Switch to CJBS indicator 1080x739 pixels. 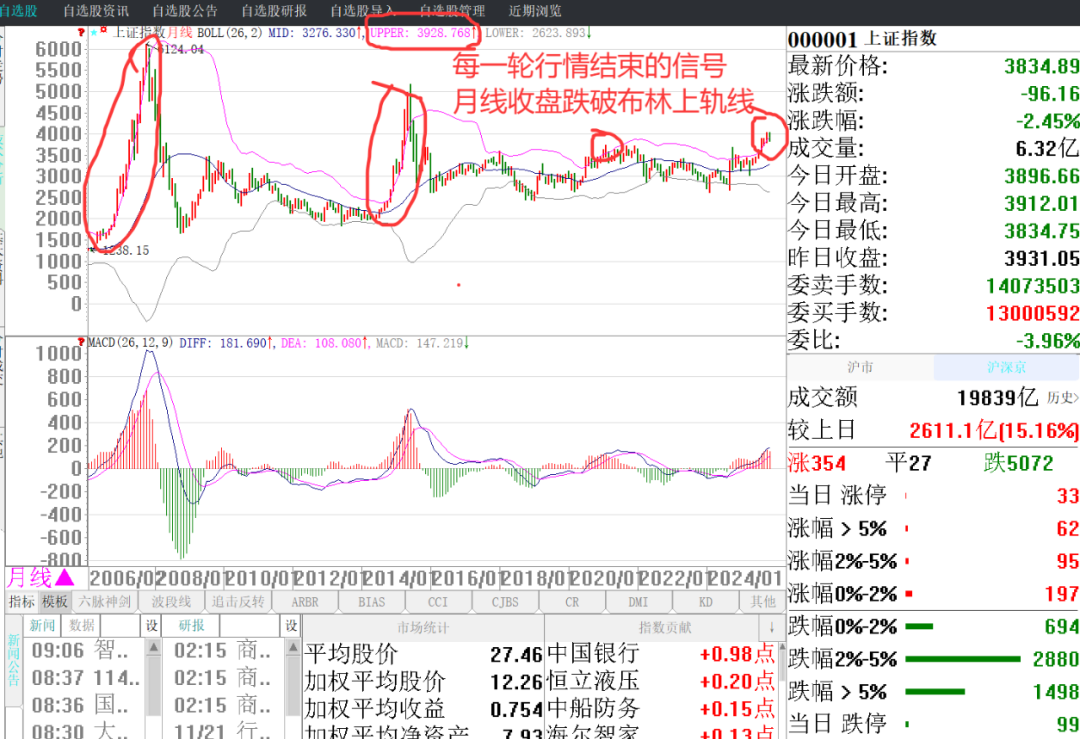click(505, 601)
